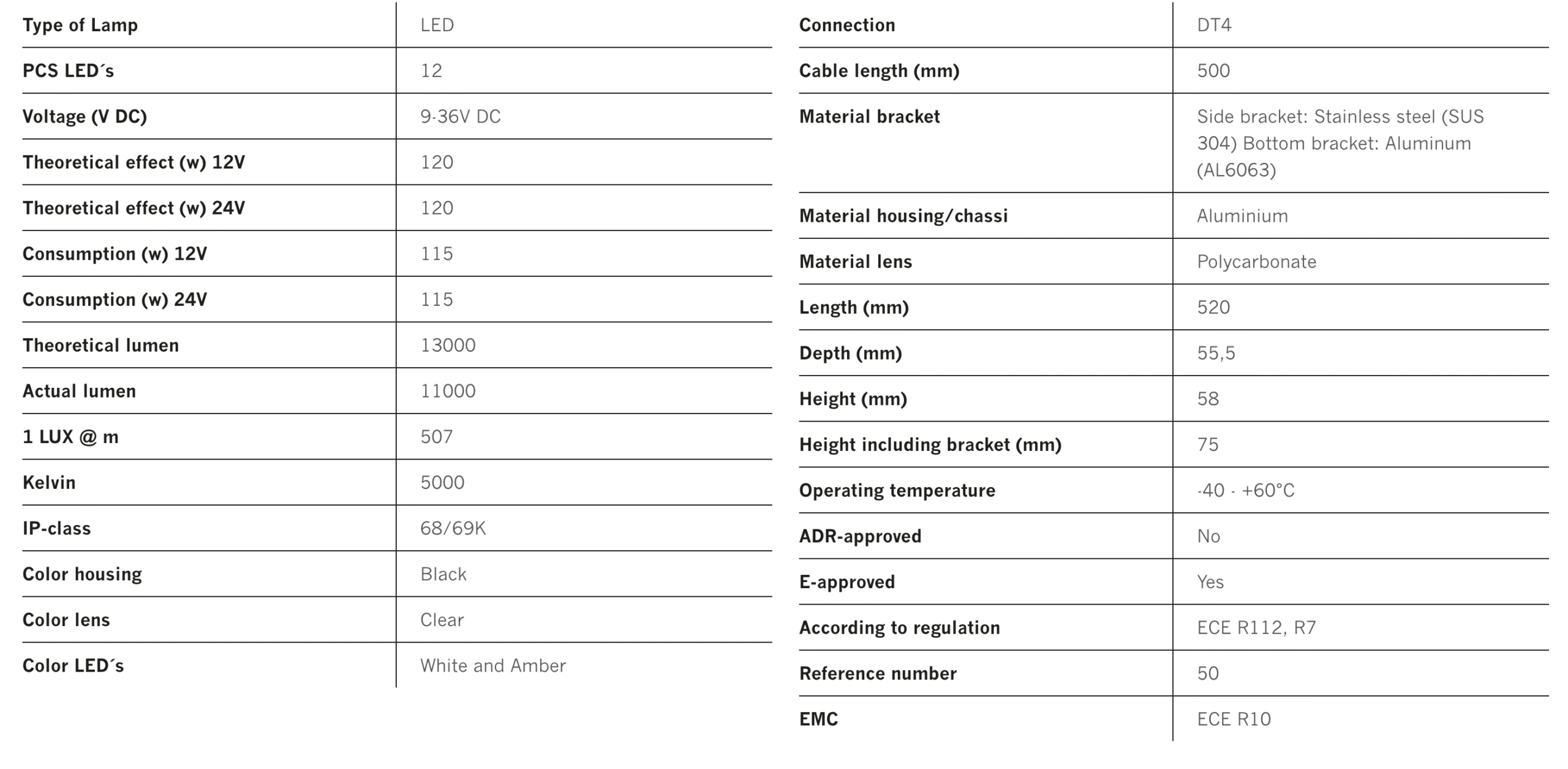This screenshot has width=1568, height=769.
Task: Click the Depth value 55,5
Action: [x=1216, y=353]
